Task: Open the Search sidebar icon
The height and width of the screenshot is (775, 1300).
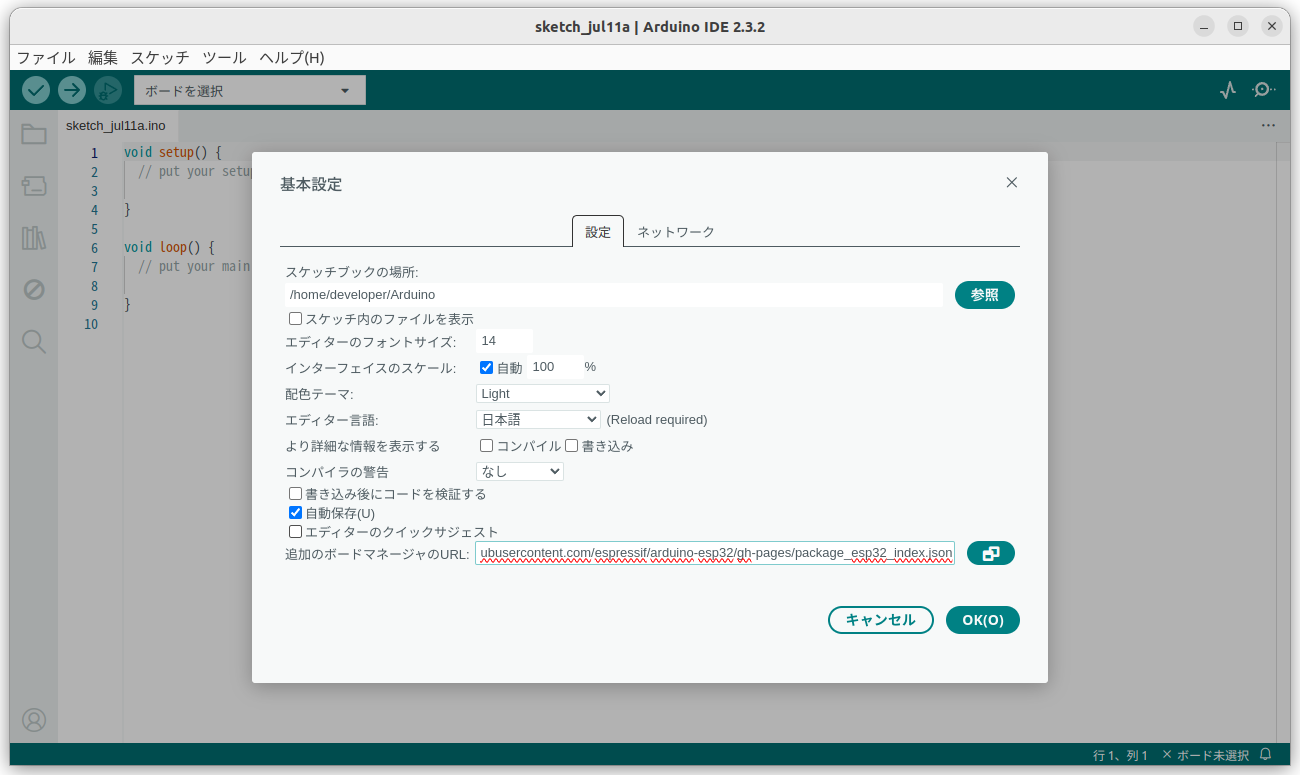Action: pyautogui.click(x=33, y=341)
